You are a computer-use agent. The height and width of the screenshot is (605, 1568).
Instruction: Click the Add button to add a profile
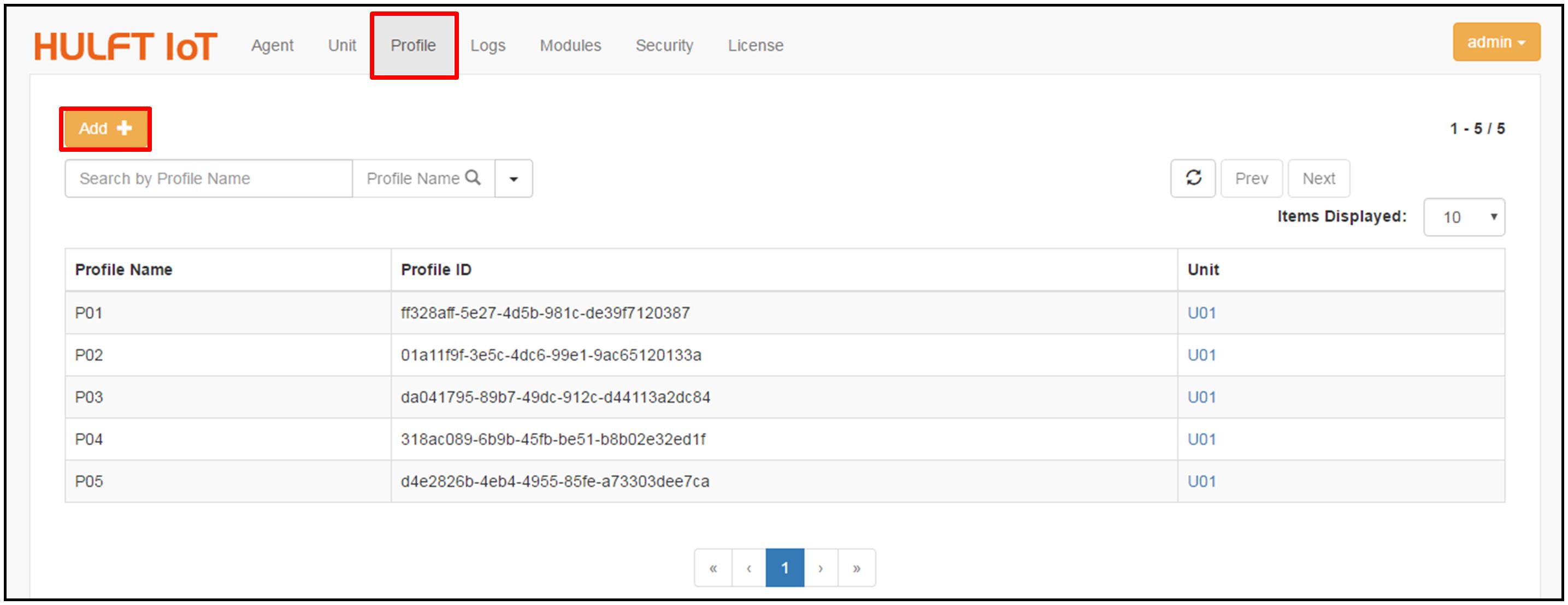[105, 128]
